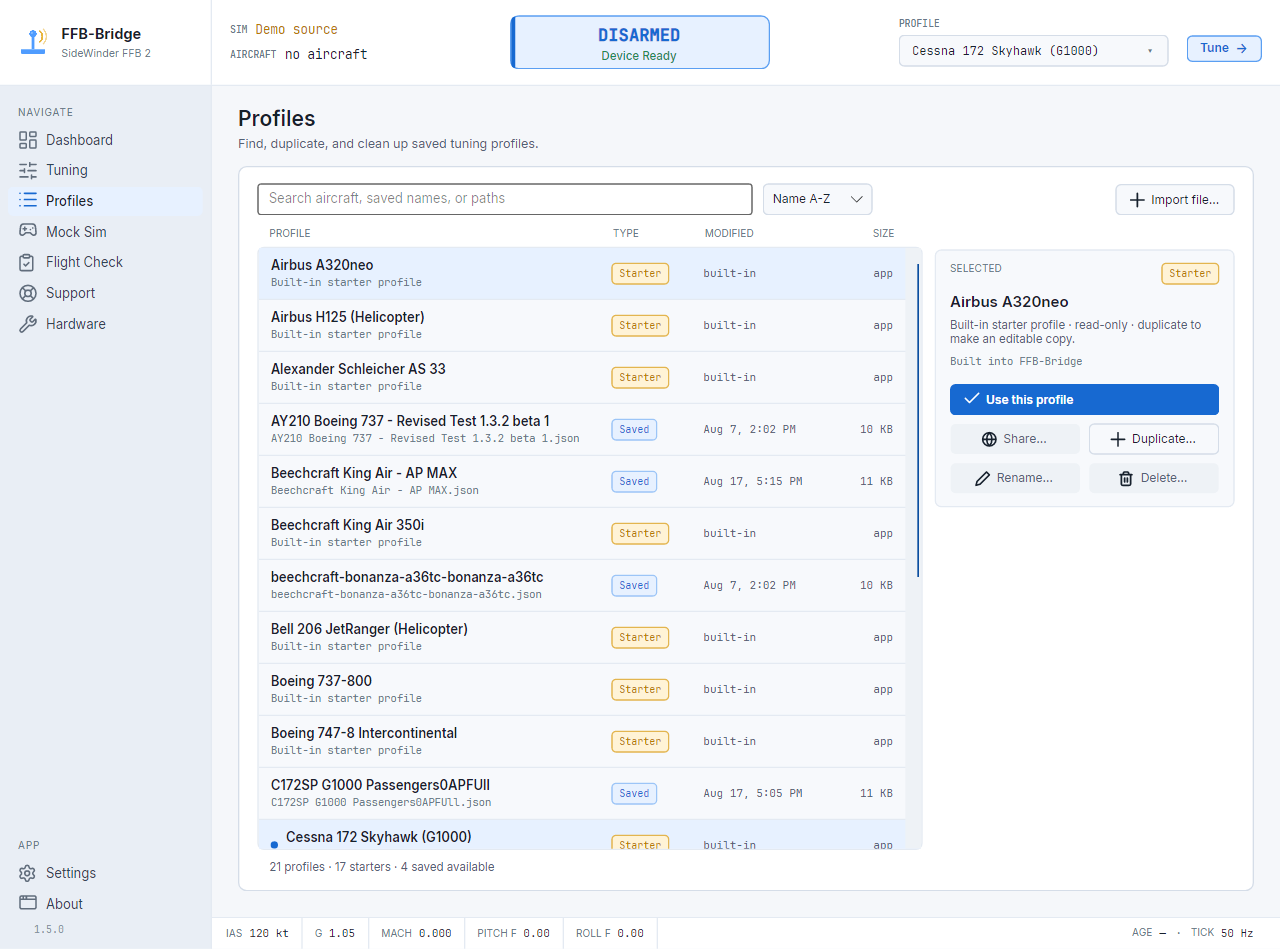Screen dimensions: 1280x949
Task: Expand the Name A-Z sort dropdown
Action: [x=818, y=199]
